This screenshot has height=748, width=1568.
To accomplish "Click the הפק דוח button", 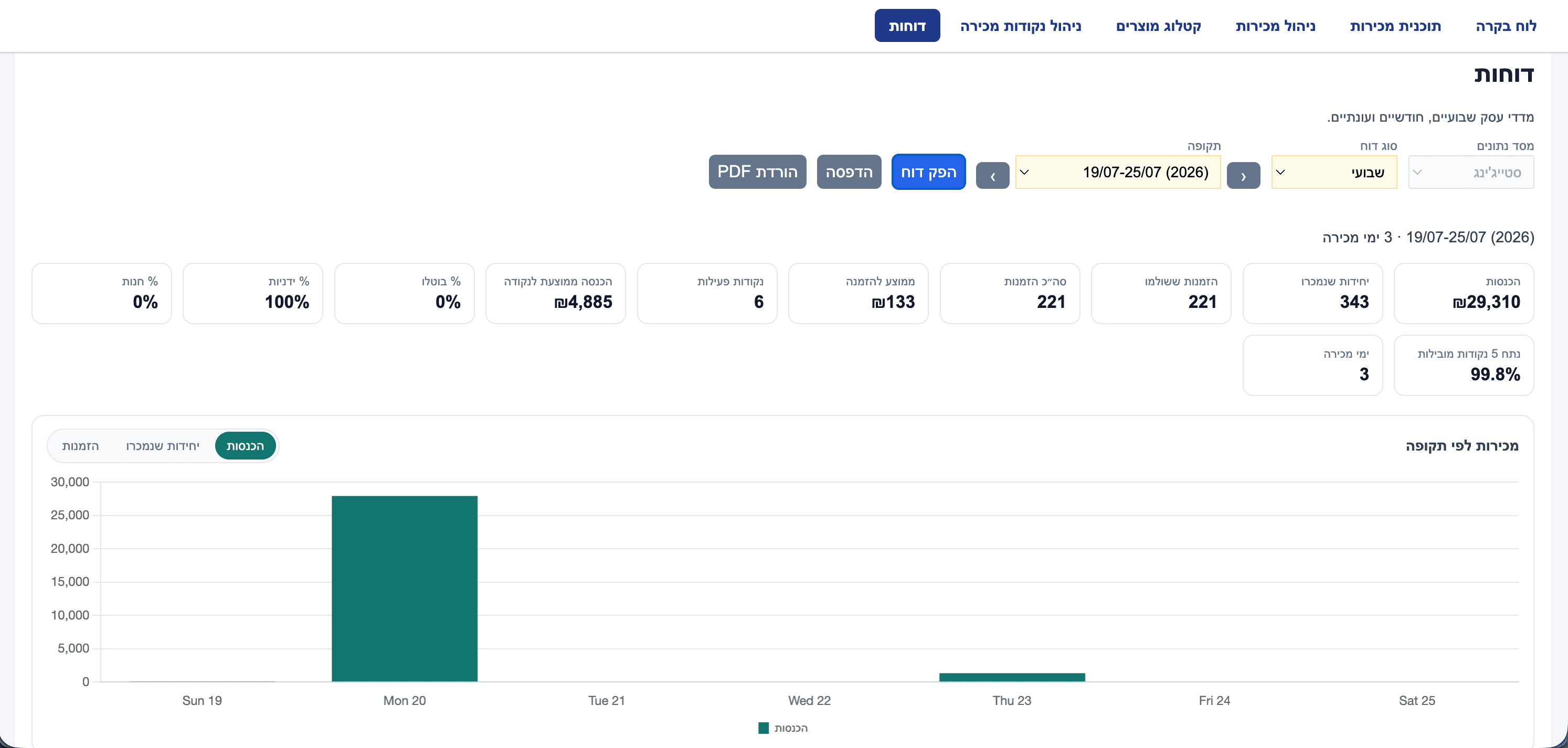I will (x=928, y=172).
